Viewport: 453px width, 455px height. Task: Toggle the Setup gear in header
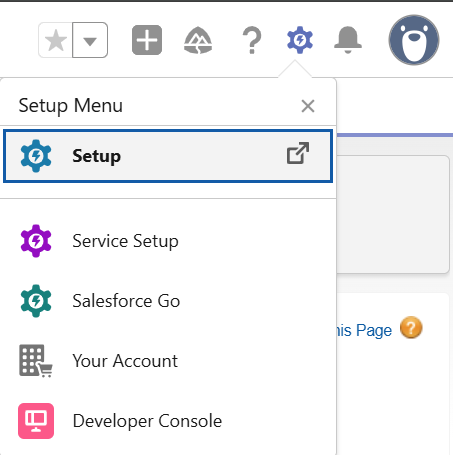pos(300,40)
